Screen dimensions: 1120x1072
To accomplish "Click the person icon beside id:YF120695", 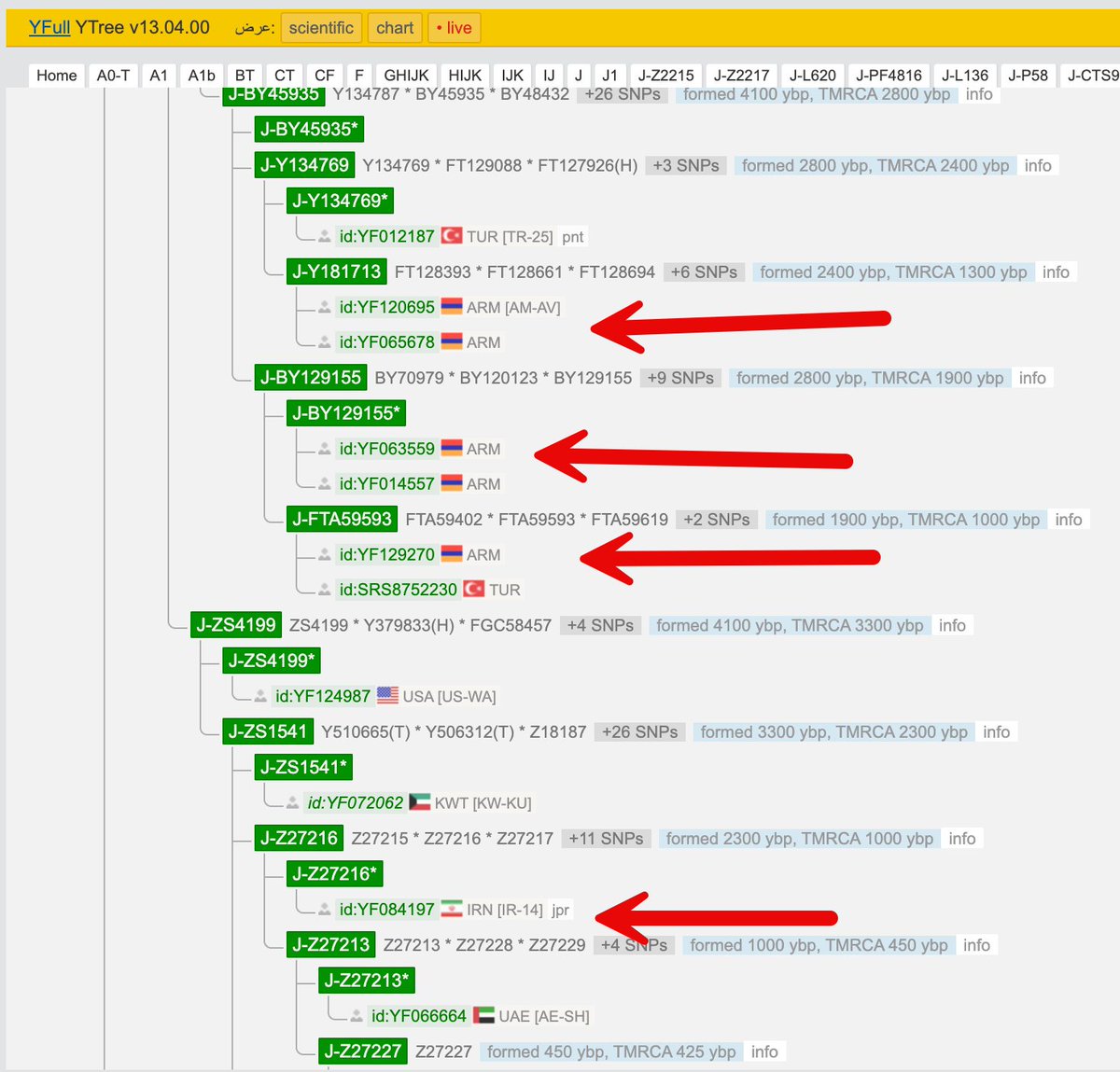I will click(324, 308).
